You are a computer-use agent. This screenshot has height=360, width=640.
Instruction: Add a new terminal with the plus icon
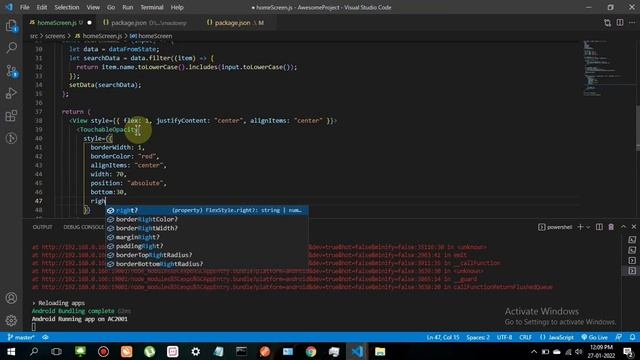580,227
